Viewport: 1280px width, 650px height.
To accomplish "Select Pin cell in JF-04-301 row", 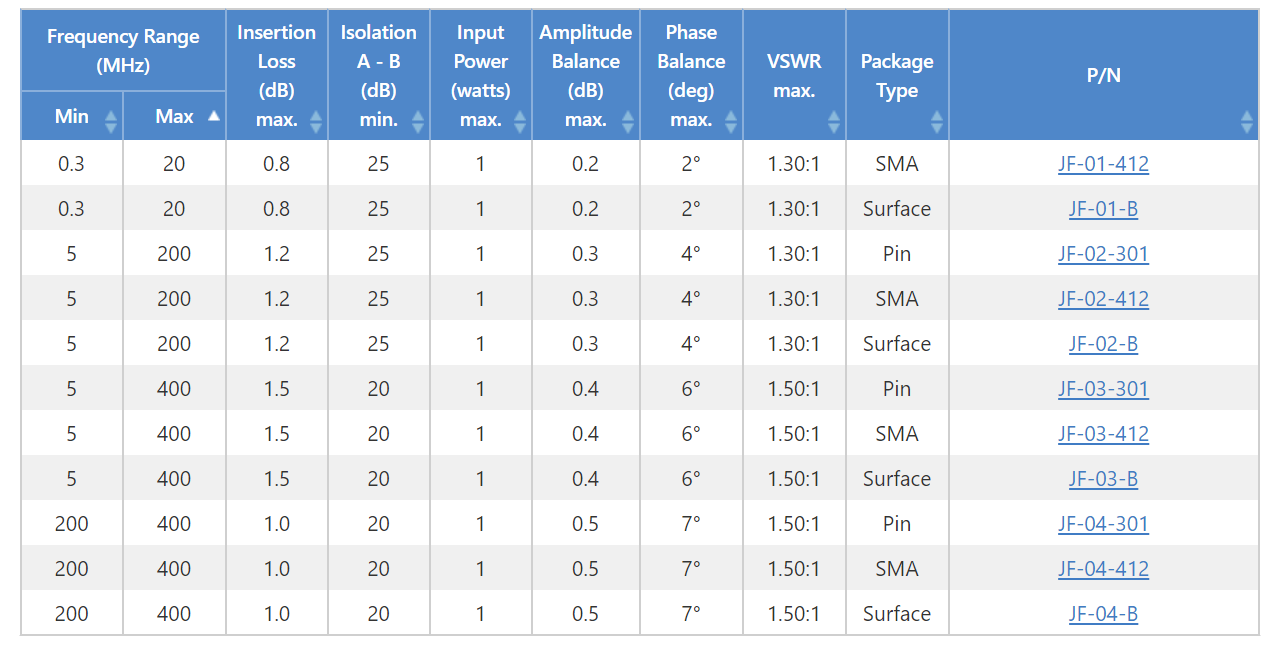I will tap(897, 524).
